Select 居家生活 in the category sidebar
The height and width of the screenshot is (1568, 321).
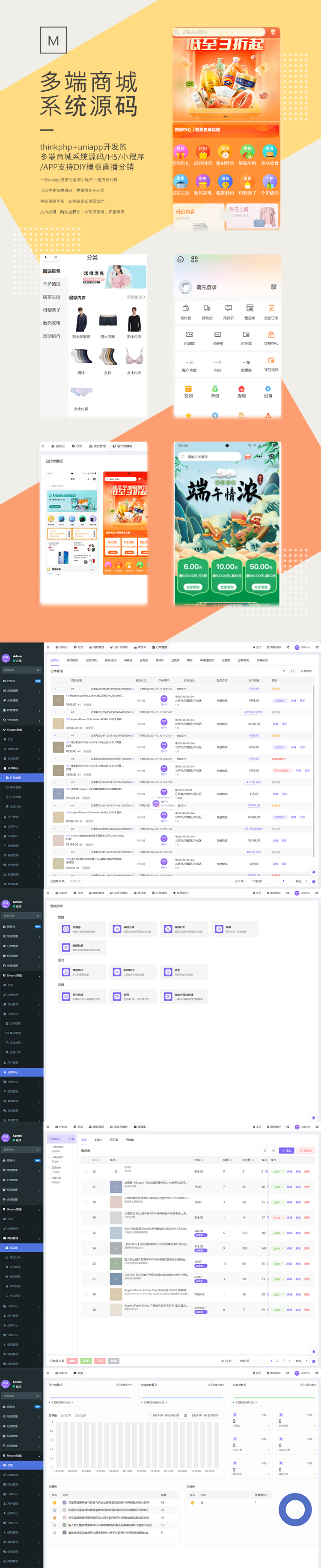click(x=52, y=297)
